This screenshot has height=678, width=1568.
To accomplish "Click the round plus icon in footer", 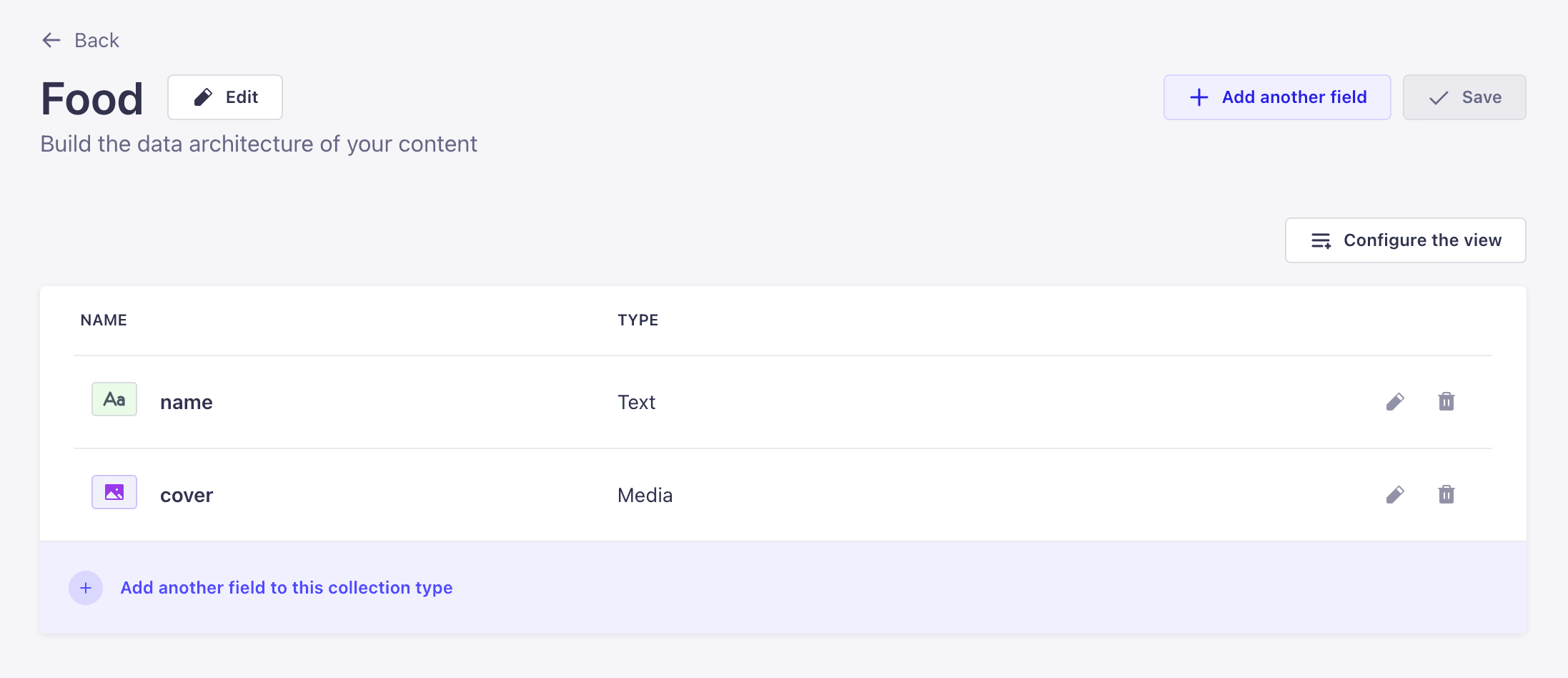I will click(x=86, y=588).
